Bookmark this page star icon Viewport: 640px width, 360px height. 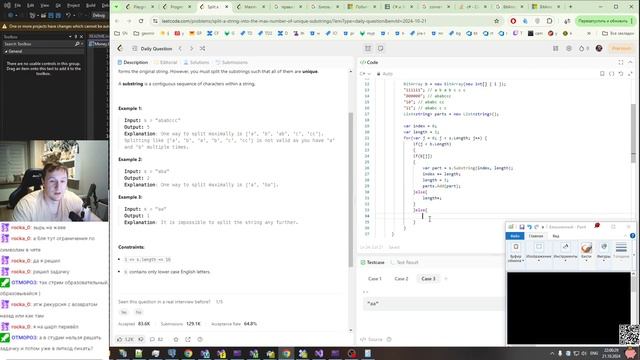[x=496, y=21]
